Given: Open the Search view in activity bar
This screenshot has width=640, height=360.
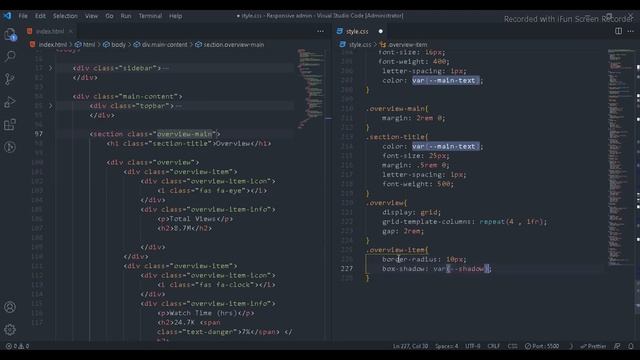Looking at the screenshot, I should (10, 56).
